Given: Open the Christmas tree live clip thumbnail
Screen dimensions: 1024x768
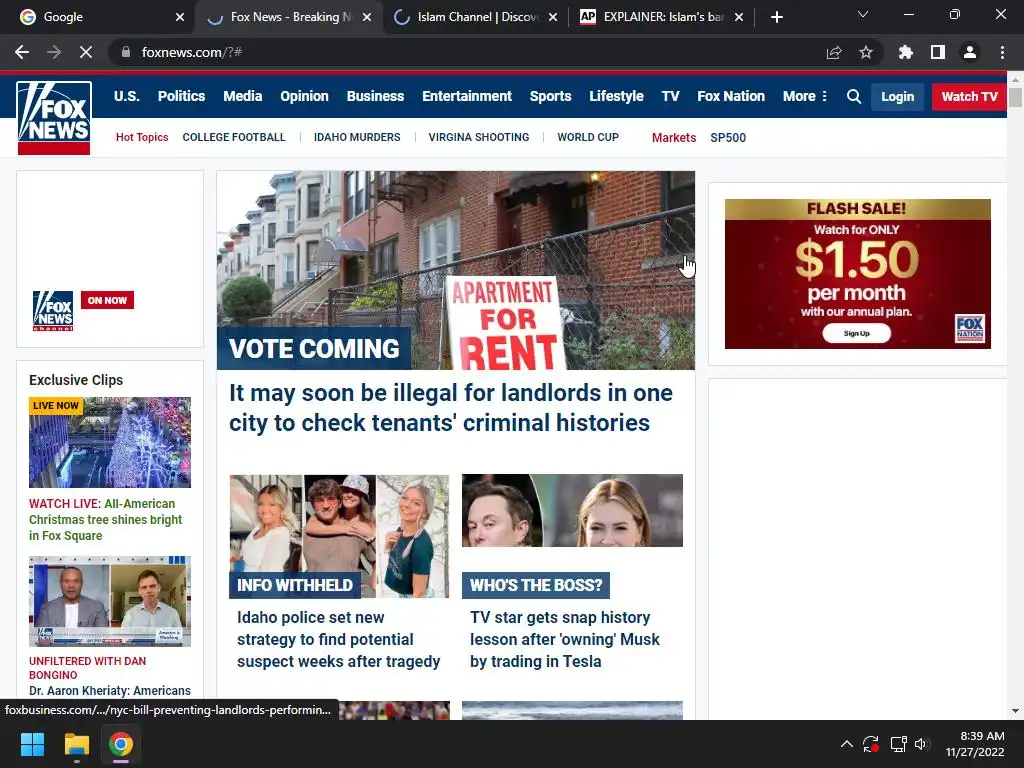Looking at the screenshot, I should coord(110,442).
